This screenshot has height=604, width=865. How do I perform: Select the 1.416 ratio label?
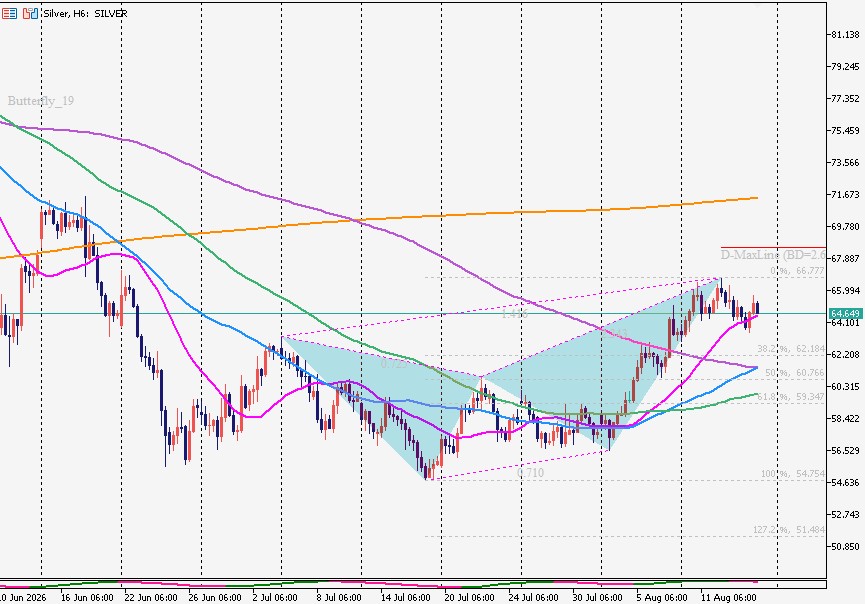(x=515, y=314)
